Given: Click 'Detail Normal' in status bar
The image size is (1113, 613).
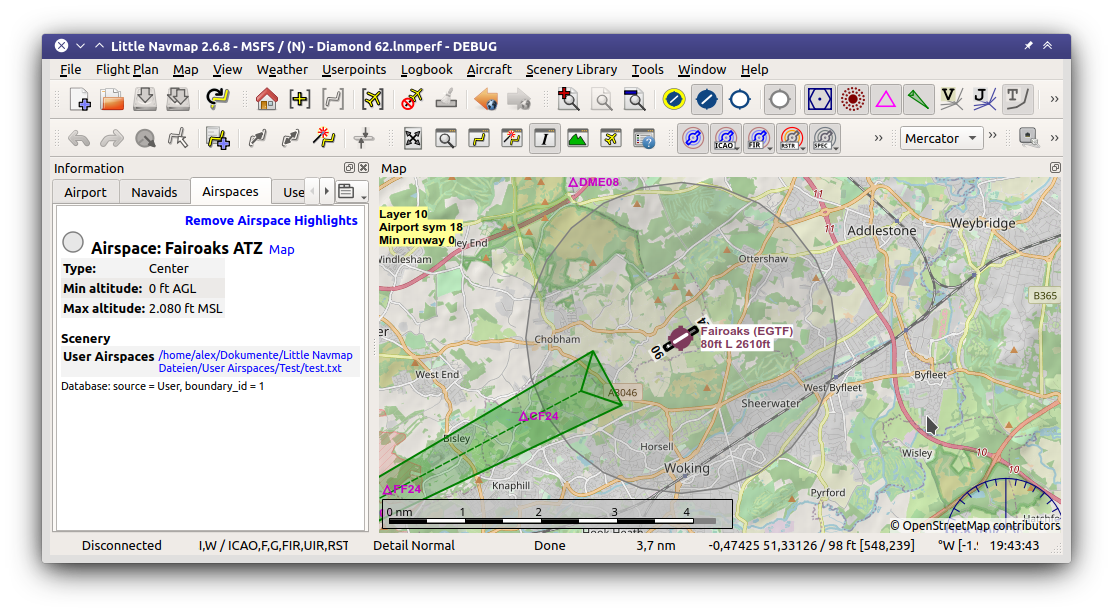Looking at the screenshot, I should click(x=414, y=546).
